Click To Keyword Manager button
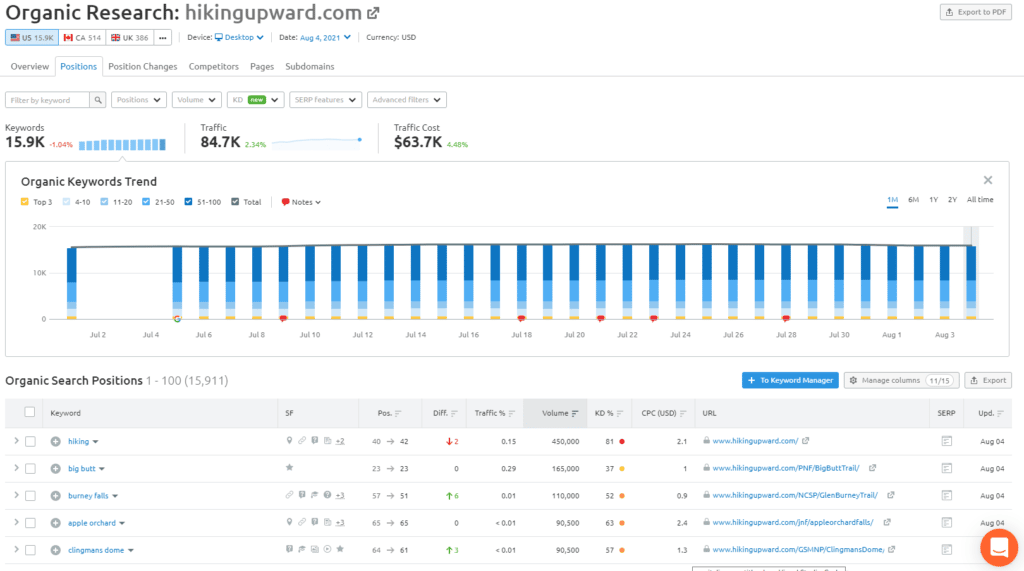Image resolution: width=1024 pixels, height=571 pixels. tap(790, 380)
